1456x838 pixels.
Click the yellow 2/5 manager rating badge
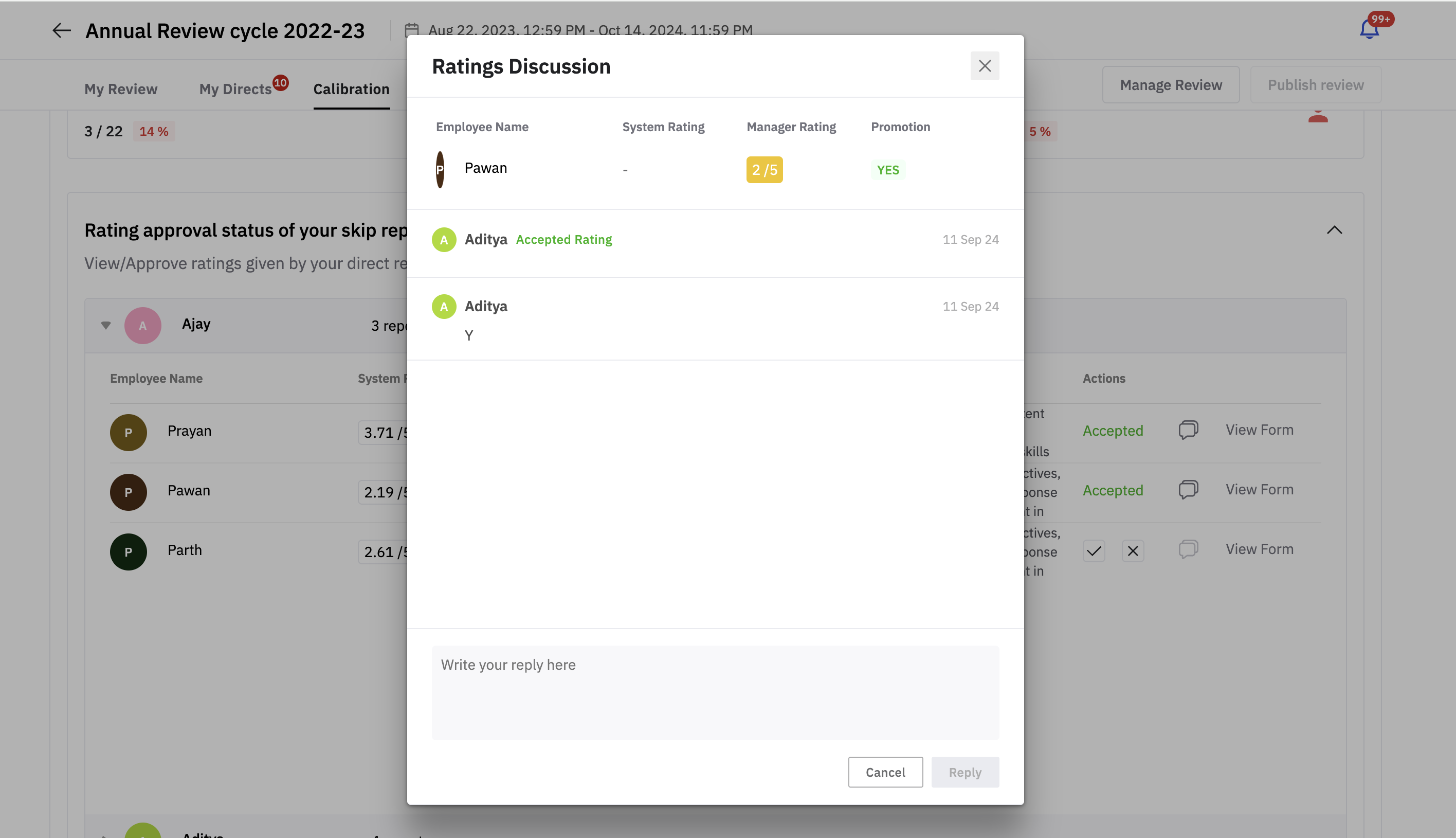(764, 170)
